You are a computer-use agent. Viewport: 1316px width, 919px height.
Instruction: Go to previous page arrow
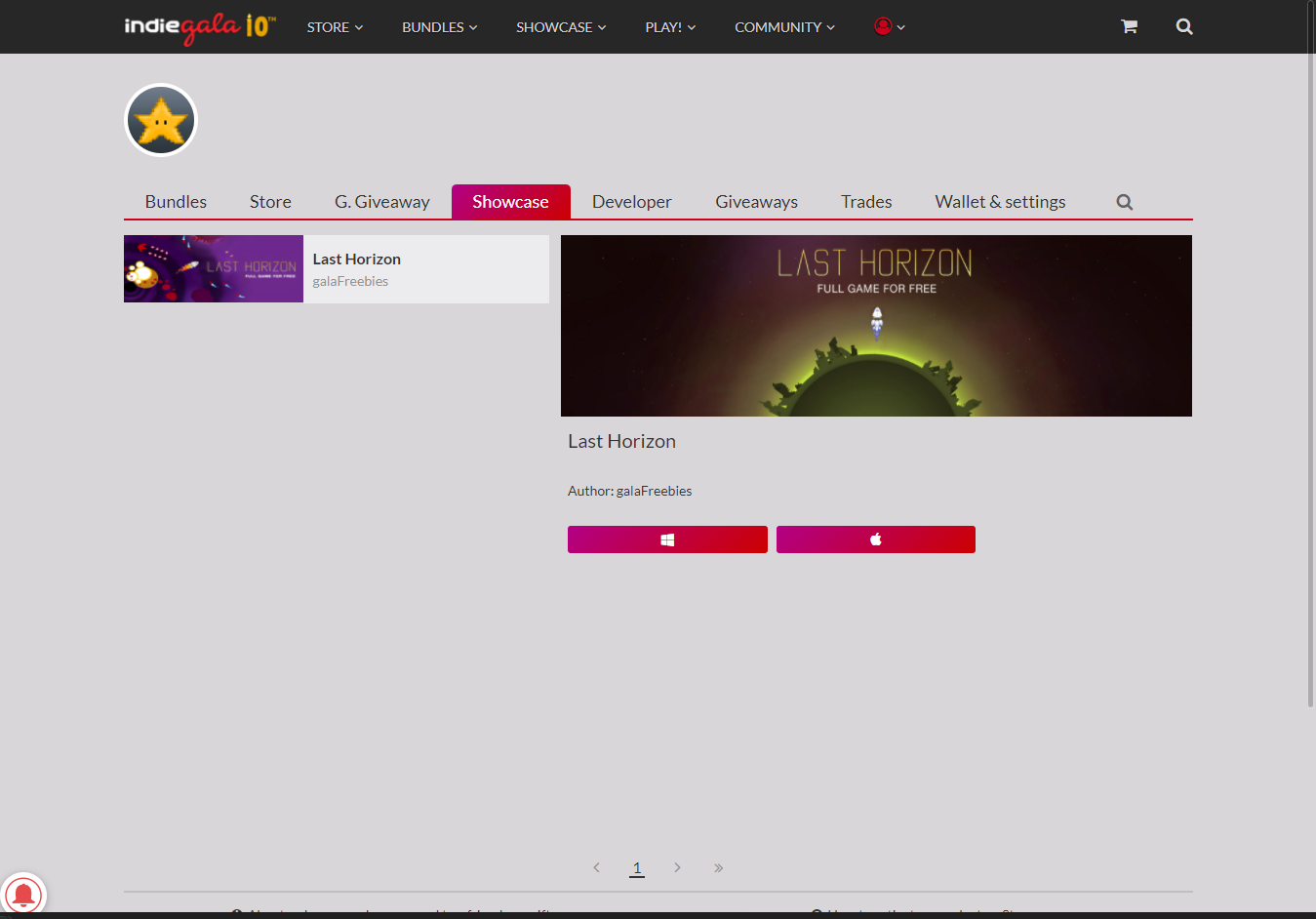tap(597, 867)
